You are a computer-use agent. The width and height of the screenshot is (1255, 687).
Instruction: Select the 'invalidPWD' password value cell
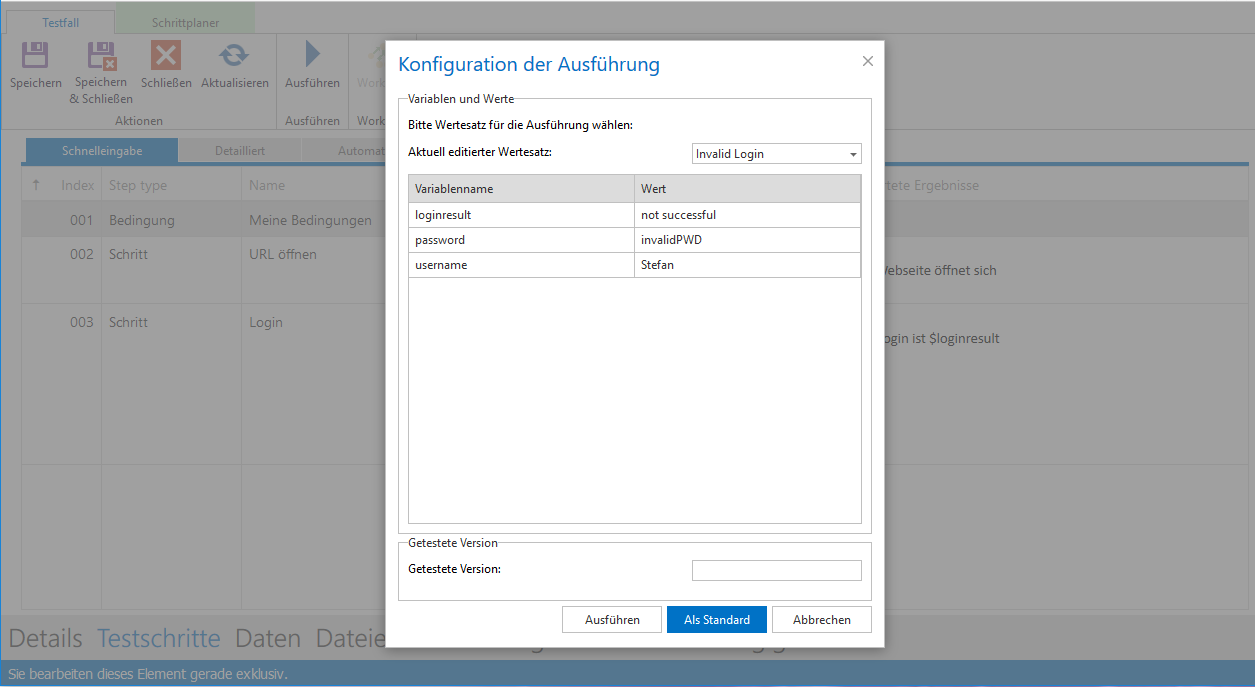746,240
